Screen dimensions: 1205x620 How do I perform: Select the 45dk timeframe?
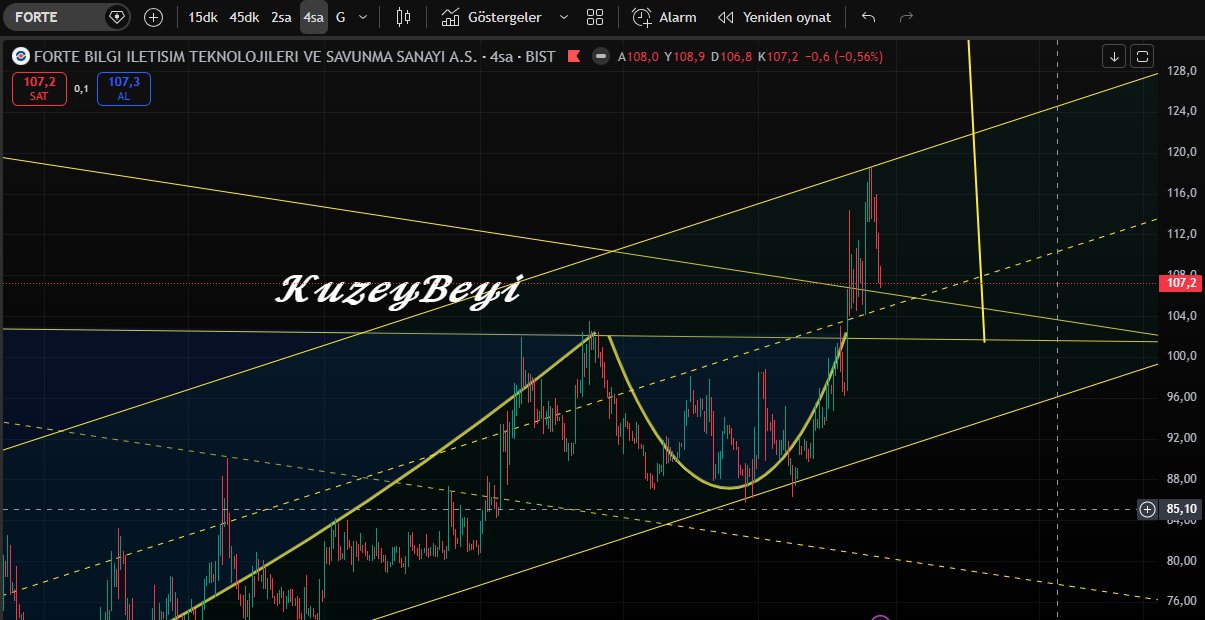click(x=243, y=17)
